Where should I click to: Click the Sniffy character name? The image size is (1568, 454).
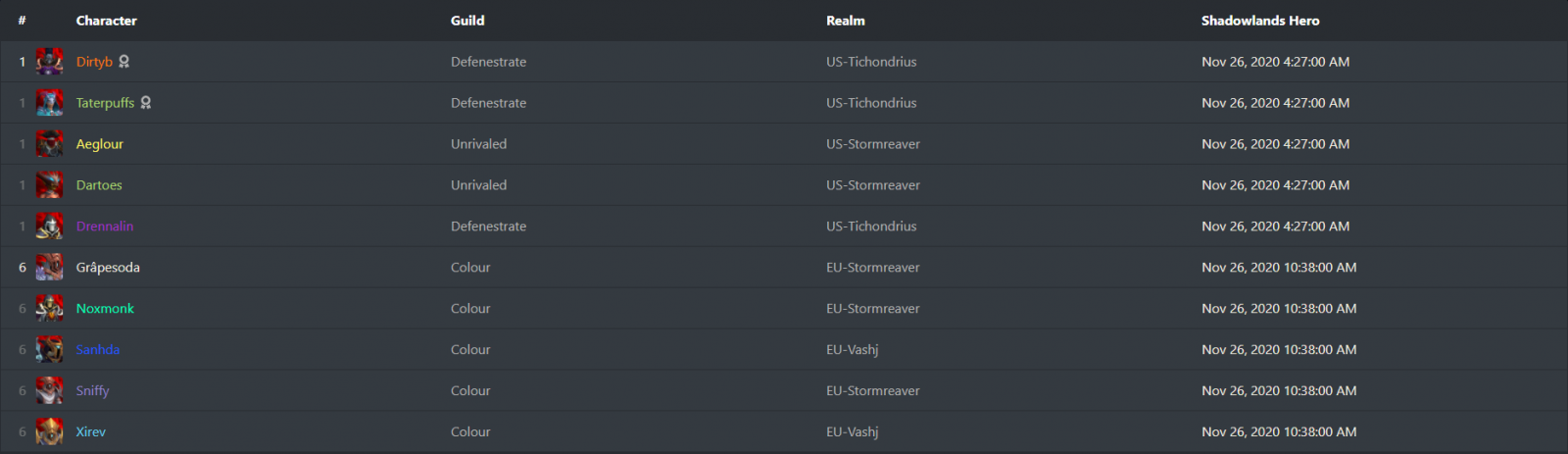tap(92, 391)
